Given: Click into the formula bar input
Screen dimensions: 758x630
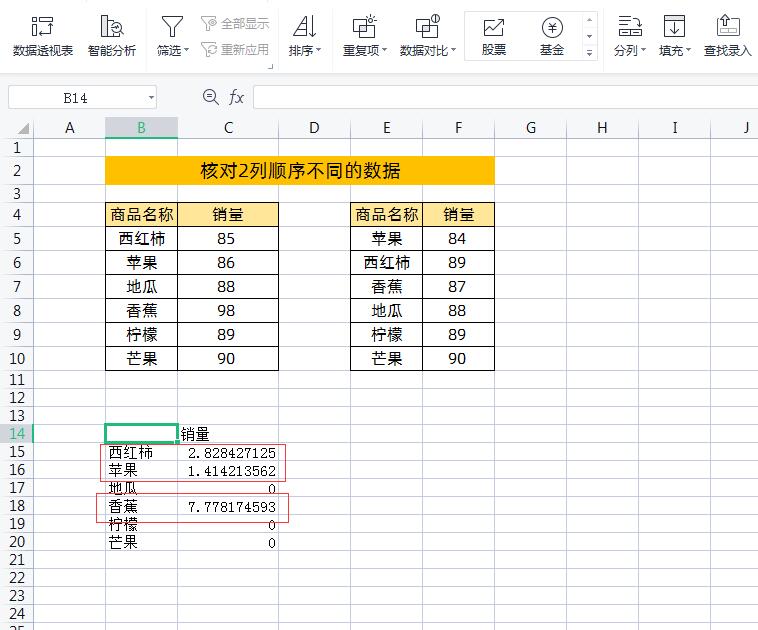Looking at the screenshot, I should [505, 97].
